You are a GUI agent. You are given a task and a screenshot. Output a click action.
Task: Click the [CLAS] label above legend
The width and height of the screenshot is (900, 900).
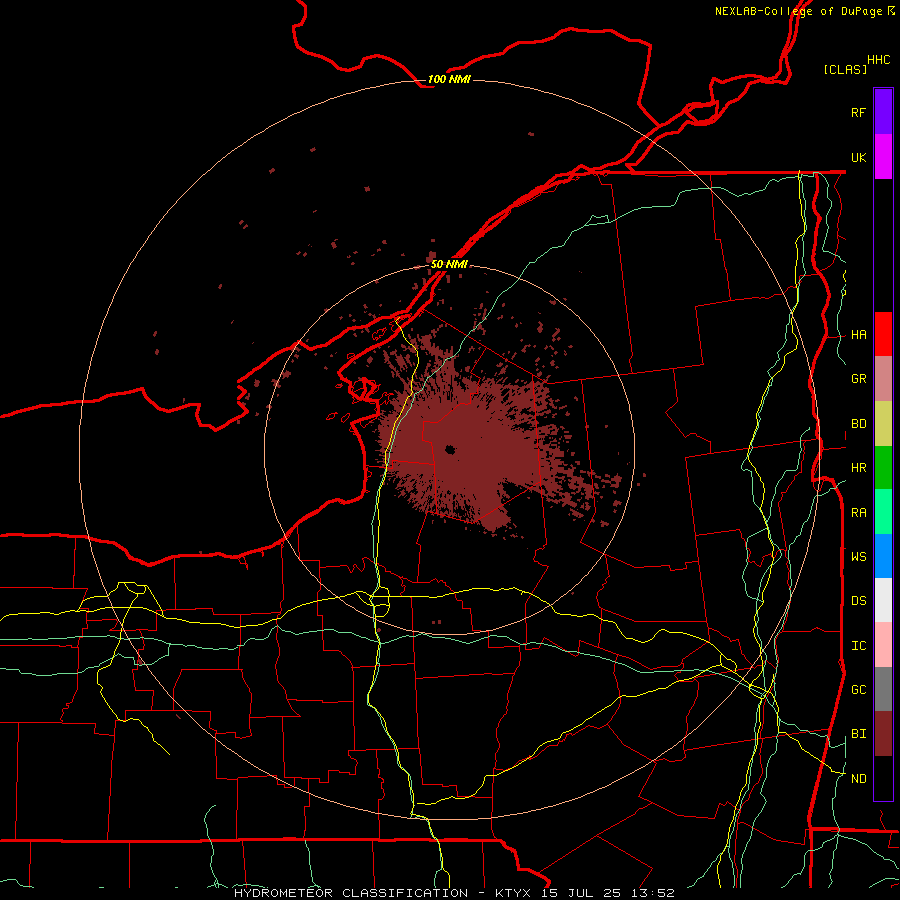(845, 69)
